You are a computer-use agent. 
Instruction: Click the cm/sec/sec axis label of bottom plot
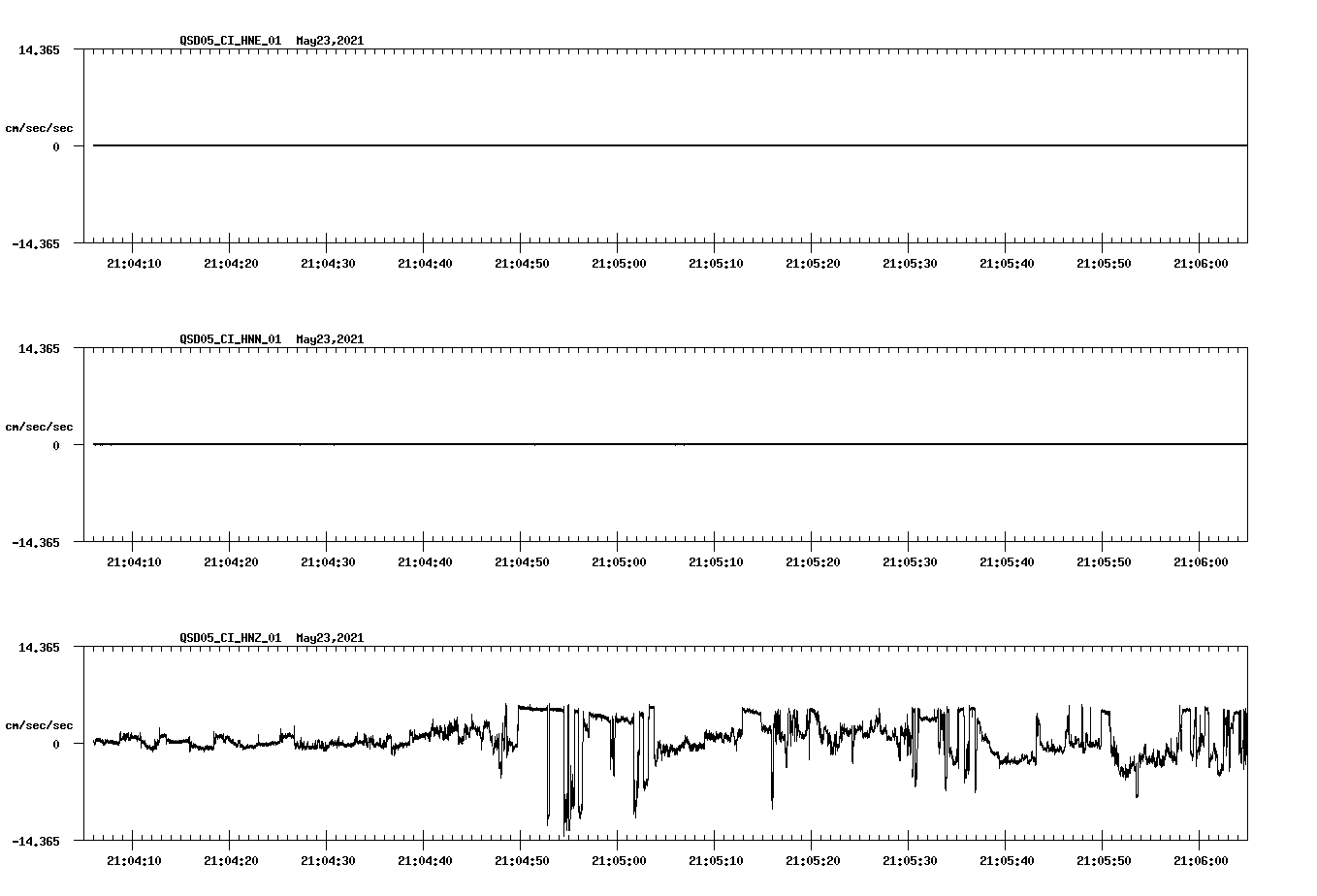[x=40, y=723]
